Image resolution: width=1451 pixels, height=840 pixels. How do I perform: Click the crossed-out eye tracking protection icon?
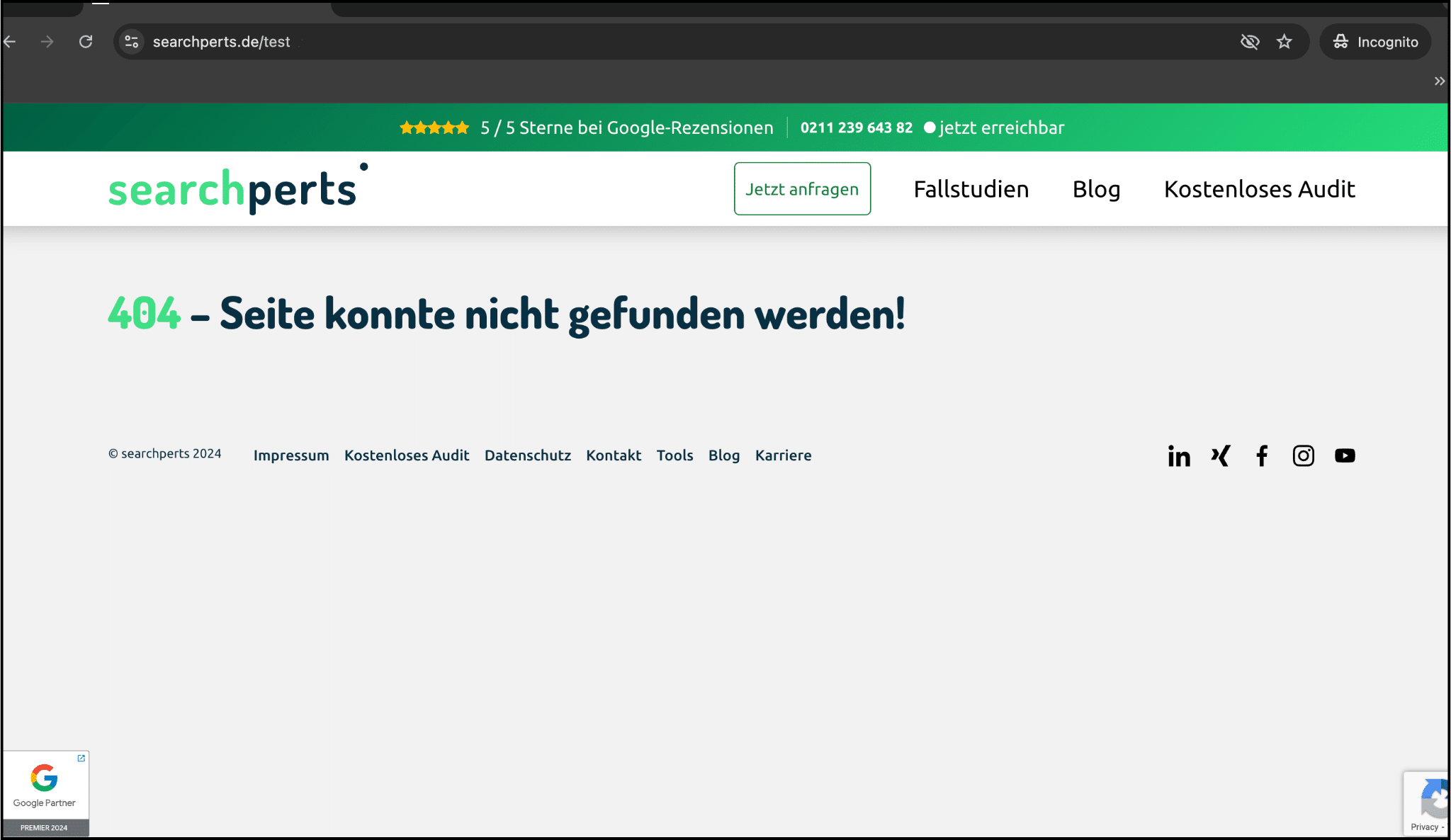(1250, 42)
